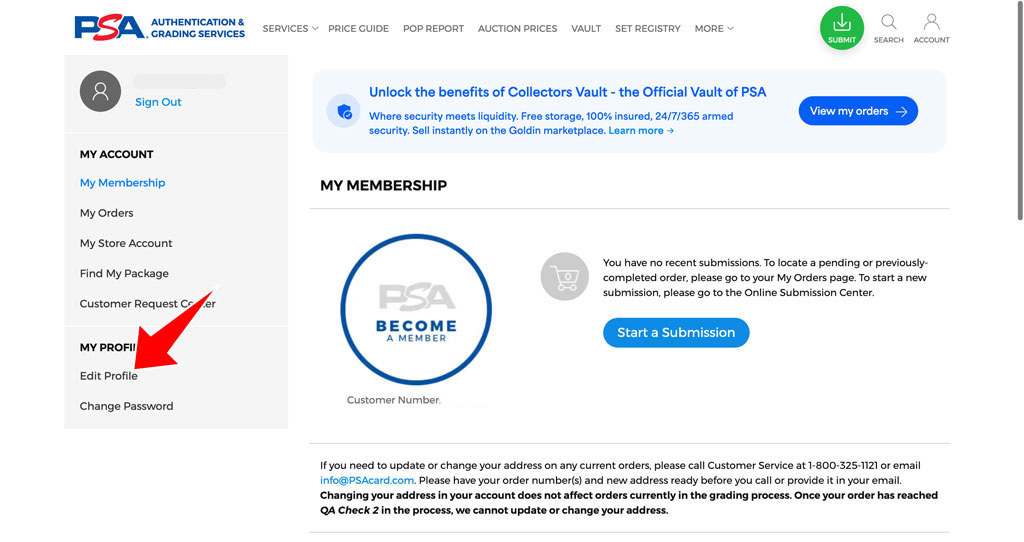Go to Auction Prices page
This screenshot has height=542, width=1024.
pos(517,29)
